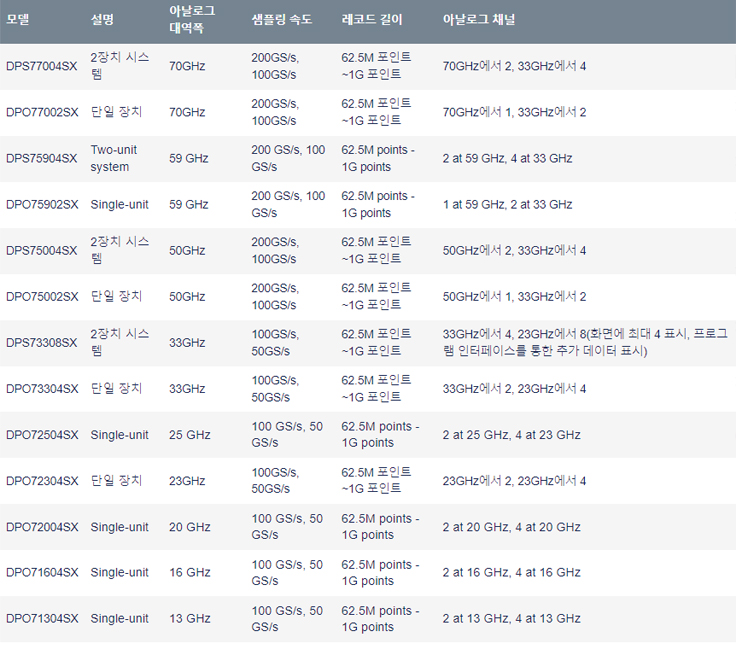The image size is (736, 651).
Task: Click the 샘플링 속도 column header
Action: click(282, 20)
